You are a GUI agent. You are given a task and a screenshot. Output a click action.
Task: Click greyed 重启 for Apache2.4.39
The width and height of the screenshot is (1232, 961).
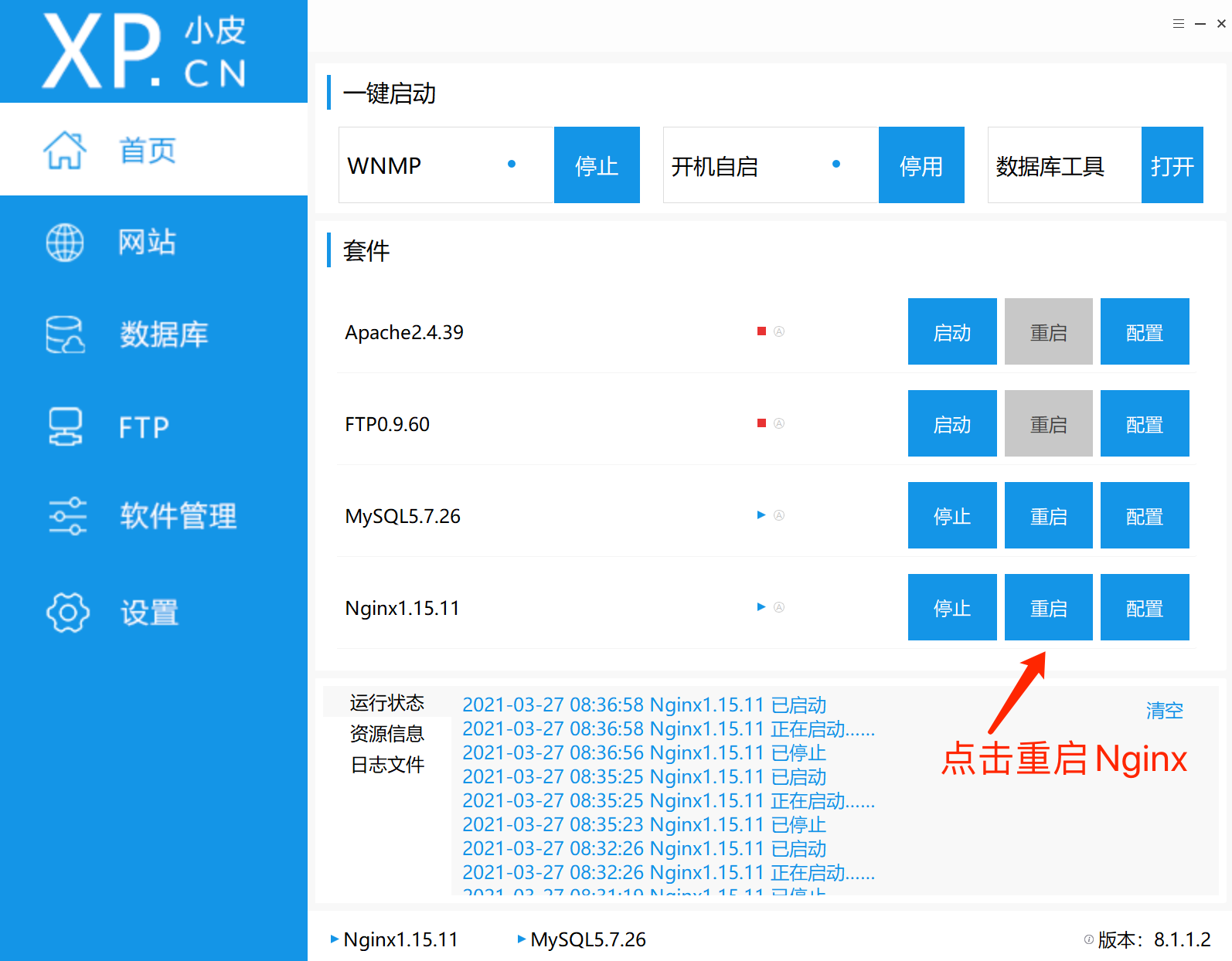[1049, 331]
